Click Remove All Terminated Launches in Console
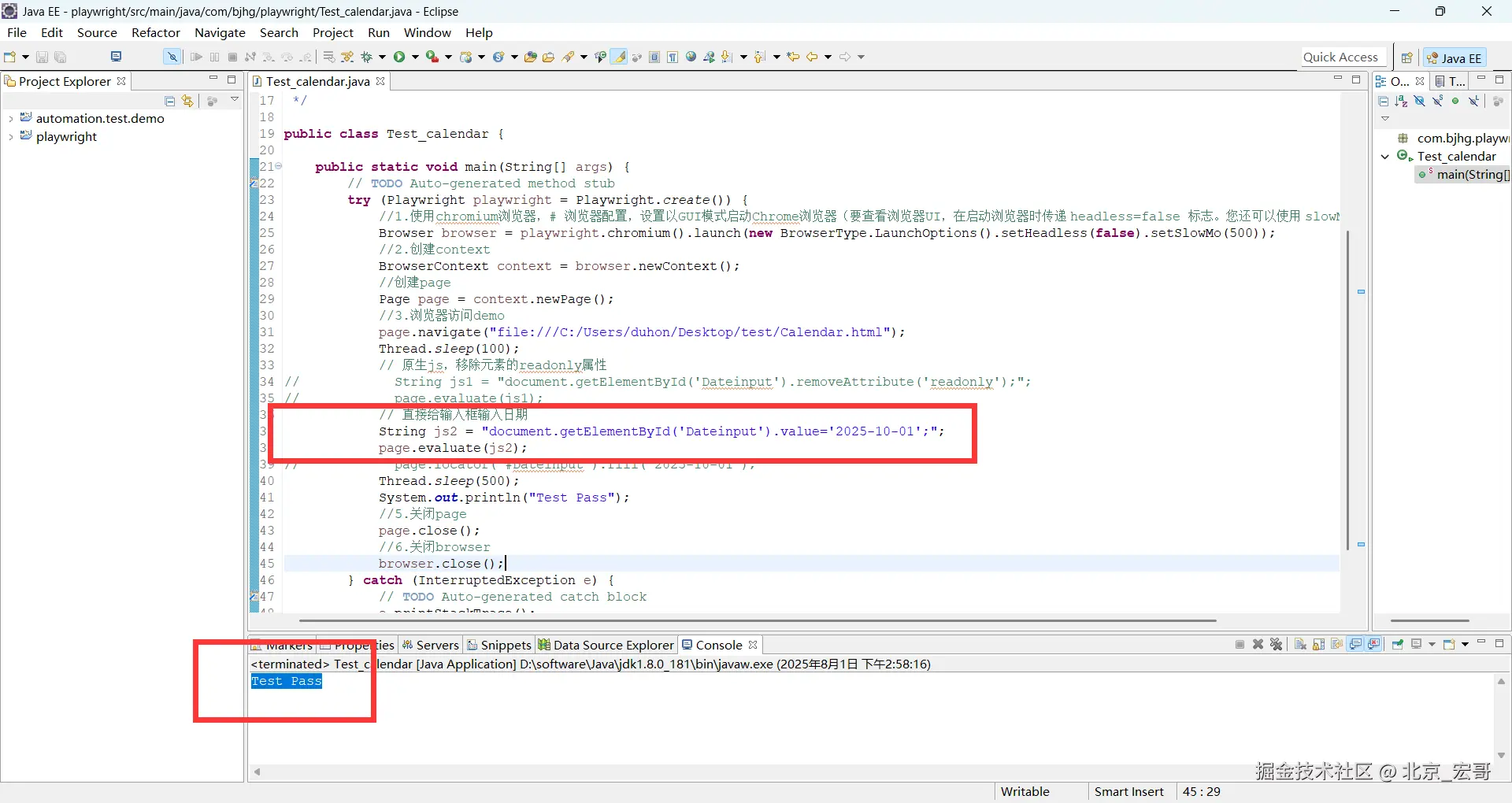1512x803 pixels. pyautogui.click(x=1277, y=645)
